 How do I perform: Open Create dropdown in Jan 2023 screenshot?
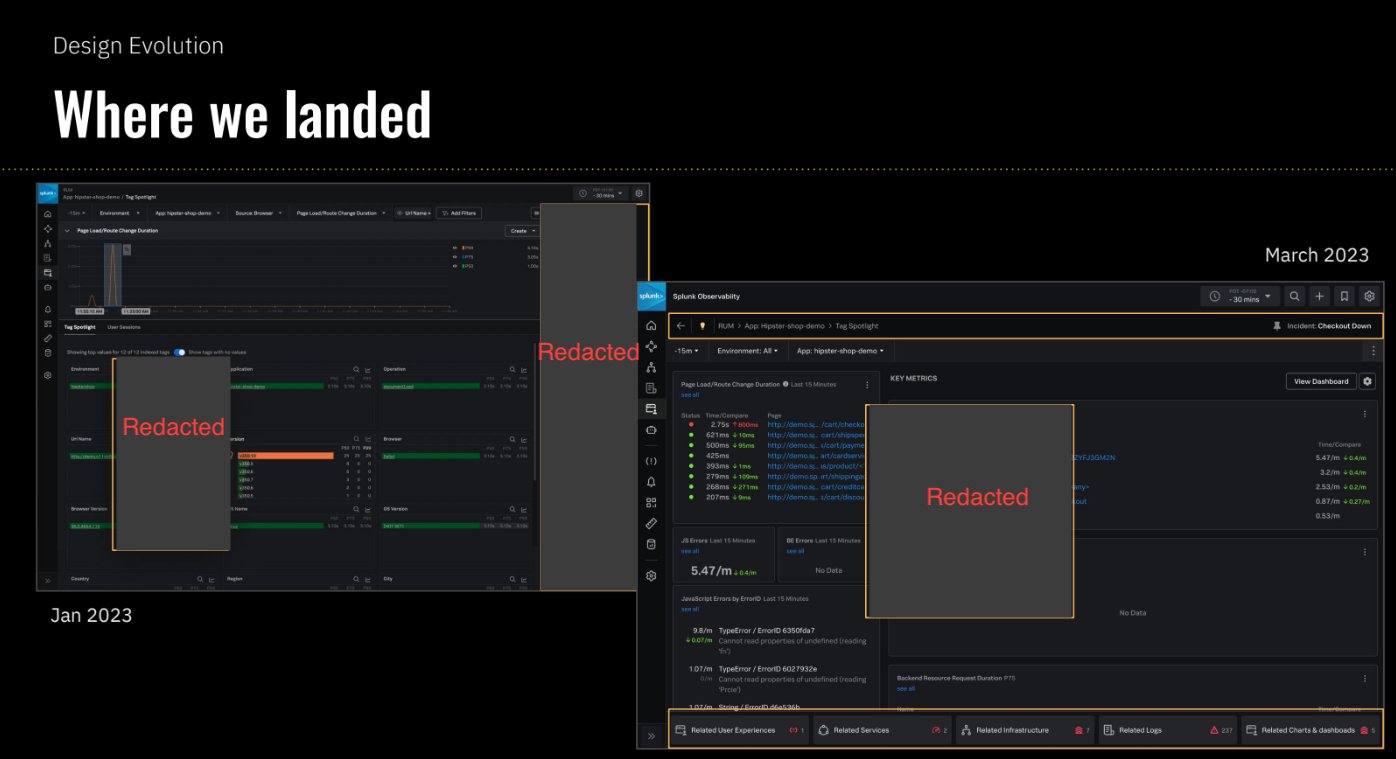pos(521,231)
